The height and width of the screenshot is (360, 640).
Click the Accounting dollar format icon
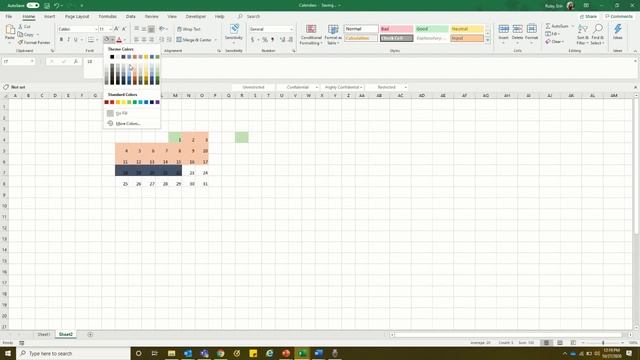tap(253, 40)
